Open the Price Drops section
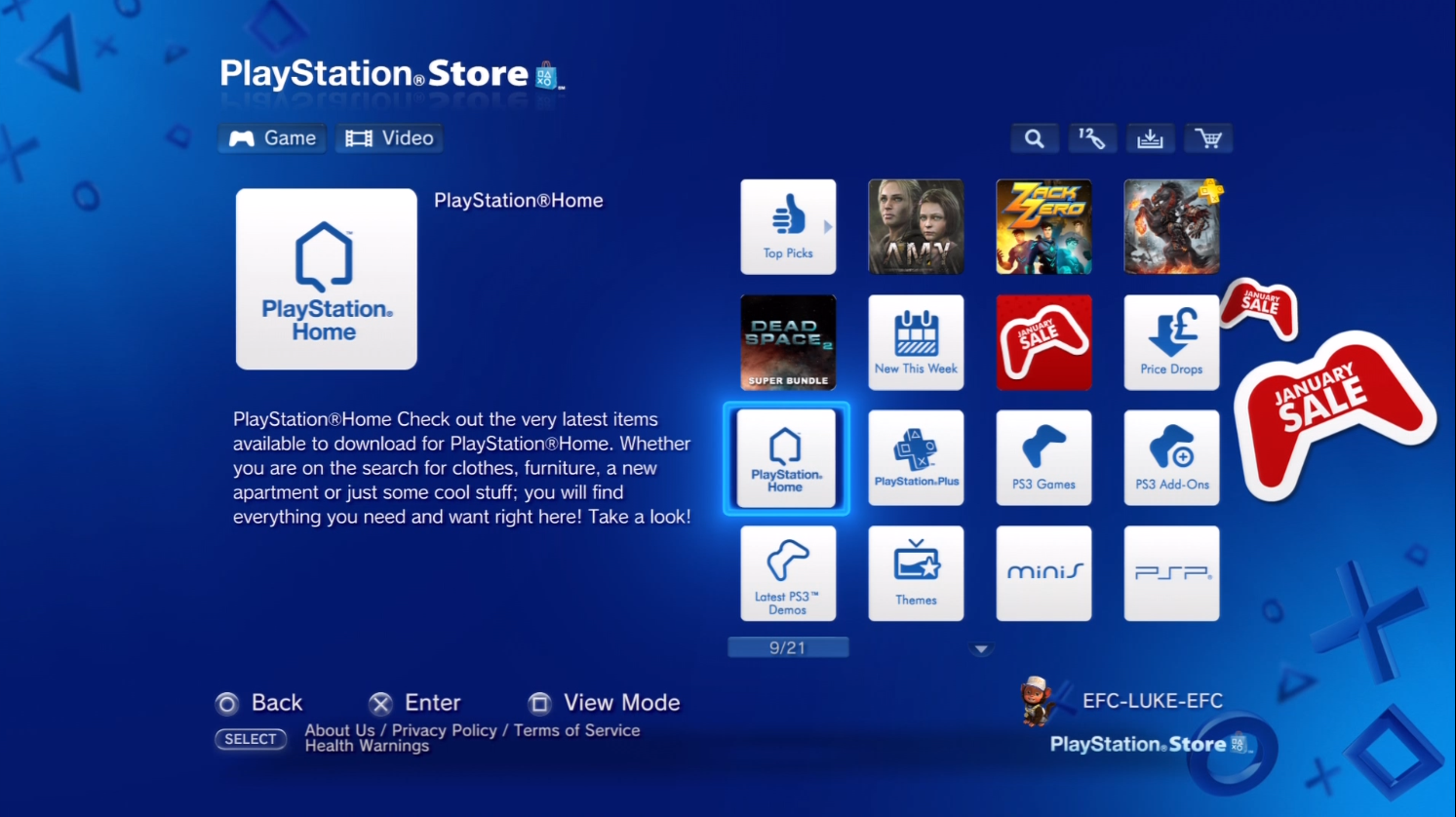This screenshot has height=817, width=1456. click(1170, 342)
